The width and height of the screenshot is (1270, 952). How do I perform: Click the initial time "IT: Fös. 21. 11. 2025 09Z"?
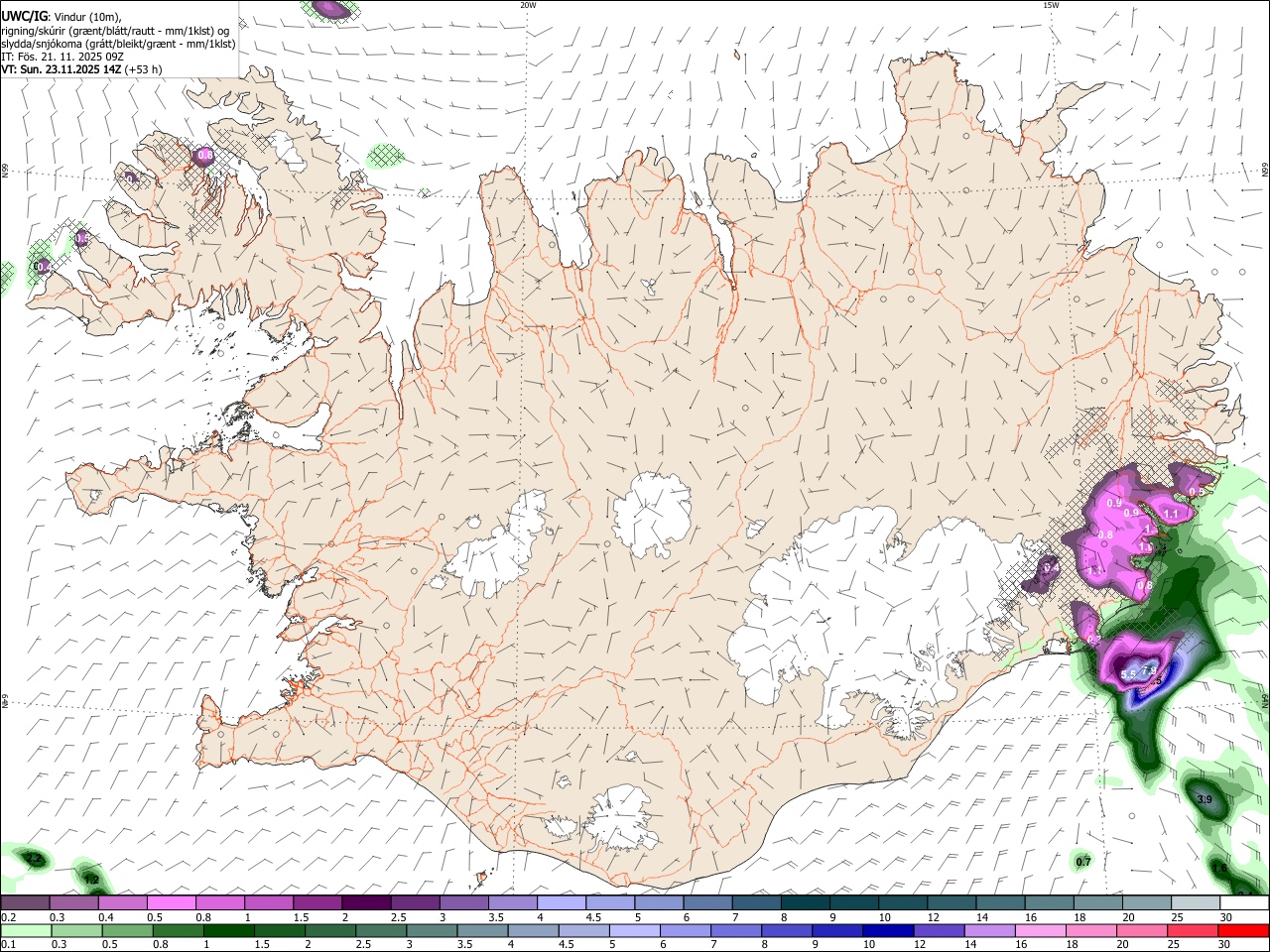tap(63, 57)
